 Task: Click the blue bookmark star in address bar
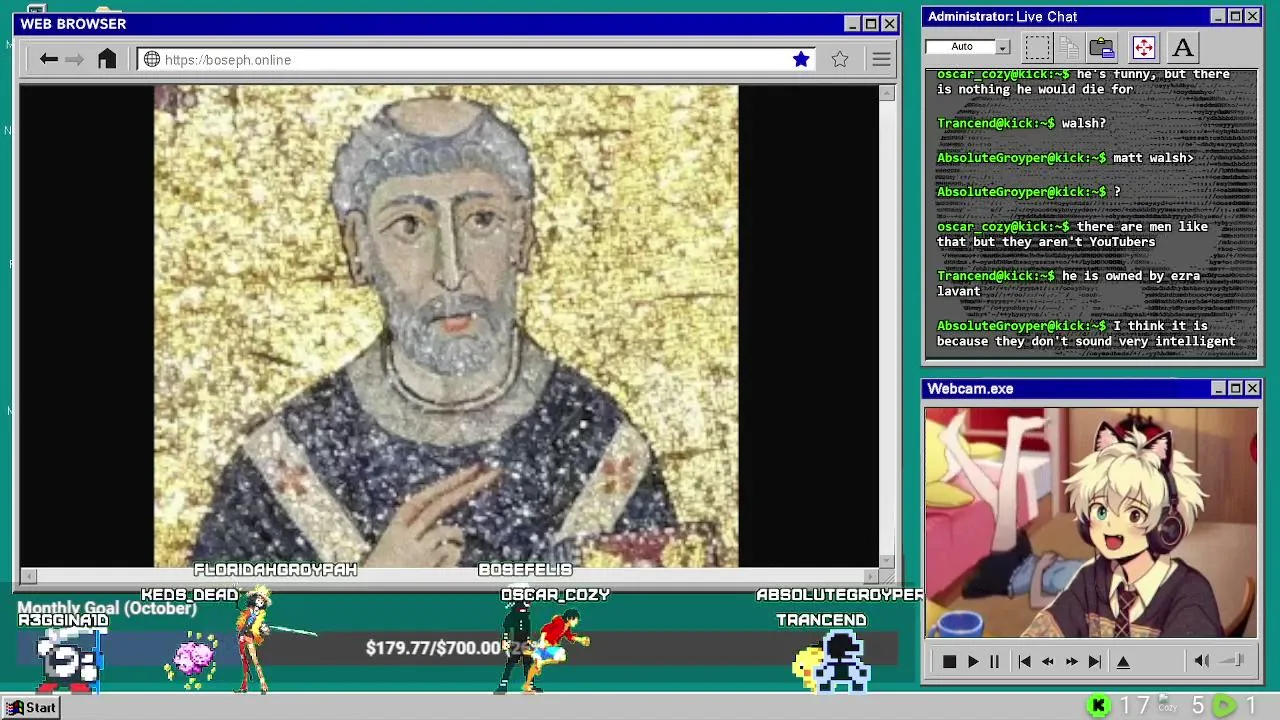[801, 59]
